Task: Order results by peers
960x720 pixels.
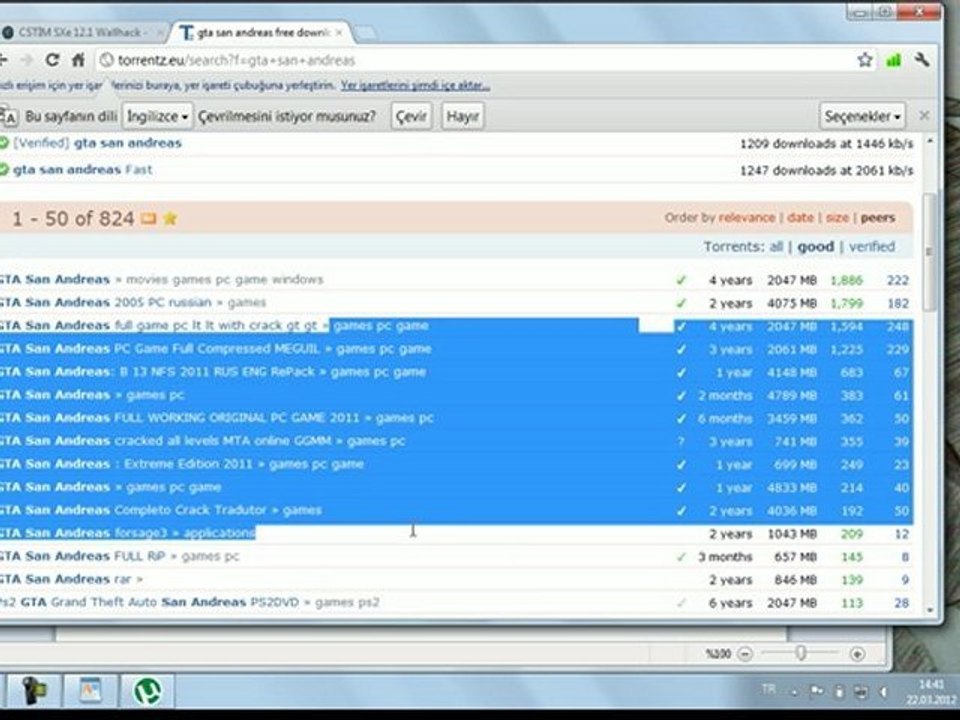Action: [x=878, y=218]
